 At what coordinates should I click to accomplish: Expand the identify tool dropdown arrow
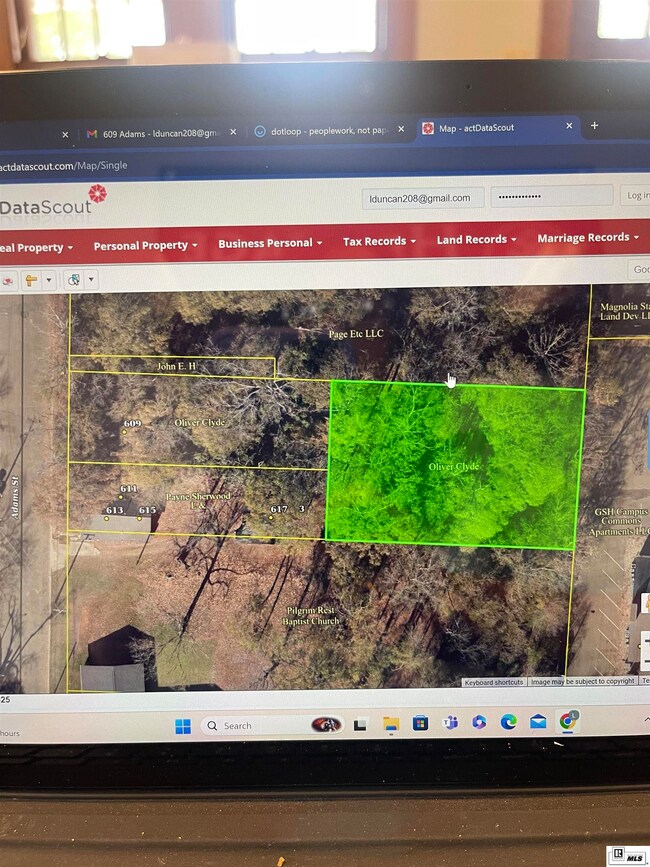(x=91, y=279)
